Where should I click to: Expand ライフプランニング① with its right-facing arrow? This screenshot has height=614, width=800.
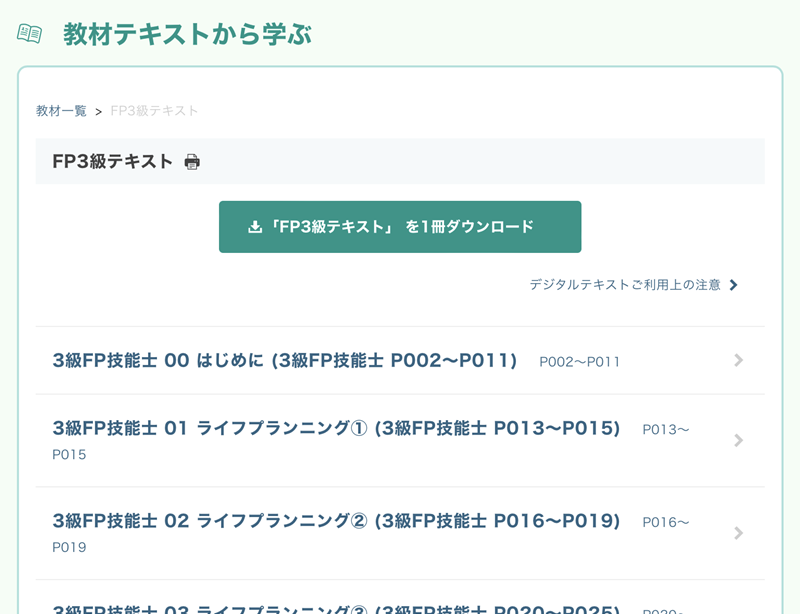pyautogui.click(x=739, y=440)
